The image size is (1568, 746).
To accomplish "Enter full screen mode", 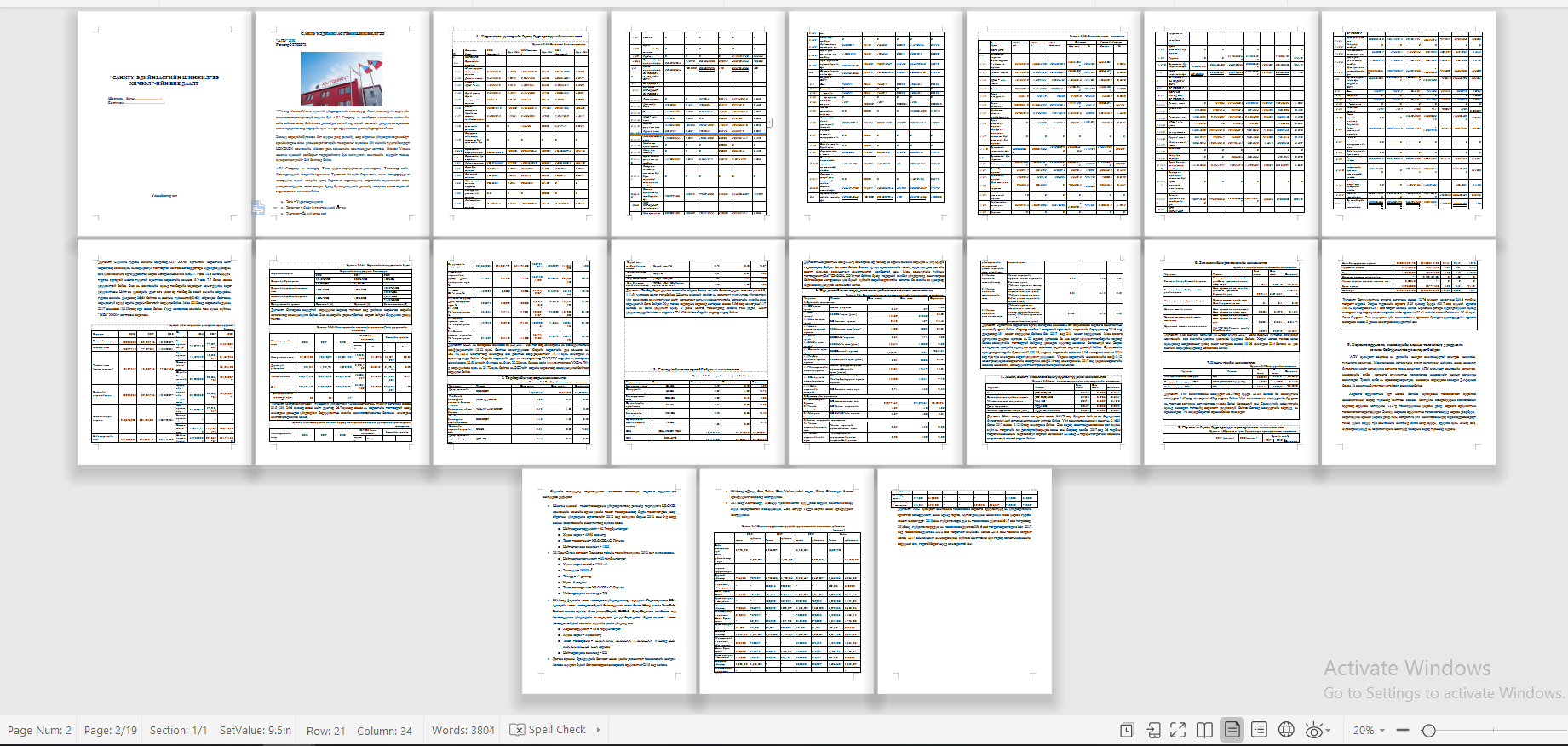I will tap(1178, 730).
